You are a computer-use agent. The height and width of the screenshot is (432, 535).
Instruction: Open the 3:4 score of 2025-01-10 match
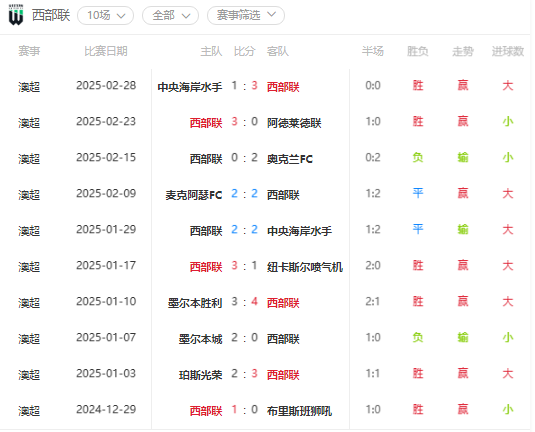click(244, 302)
